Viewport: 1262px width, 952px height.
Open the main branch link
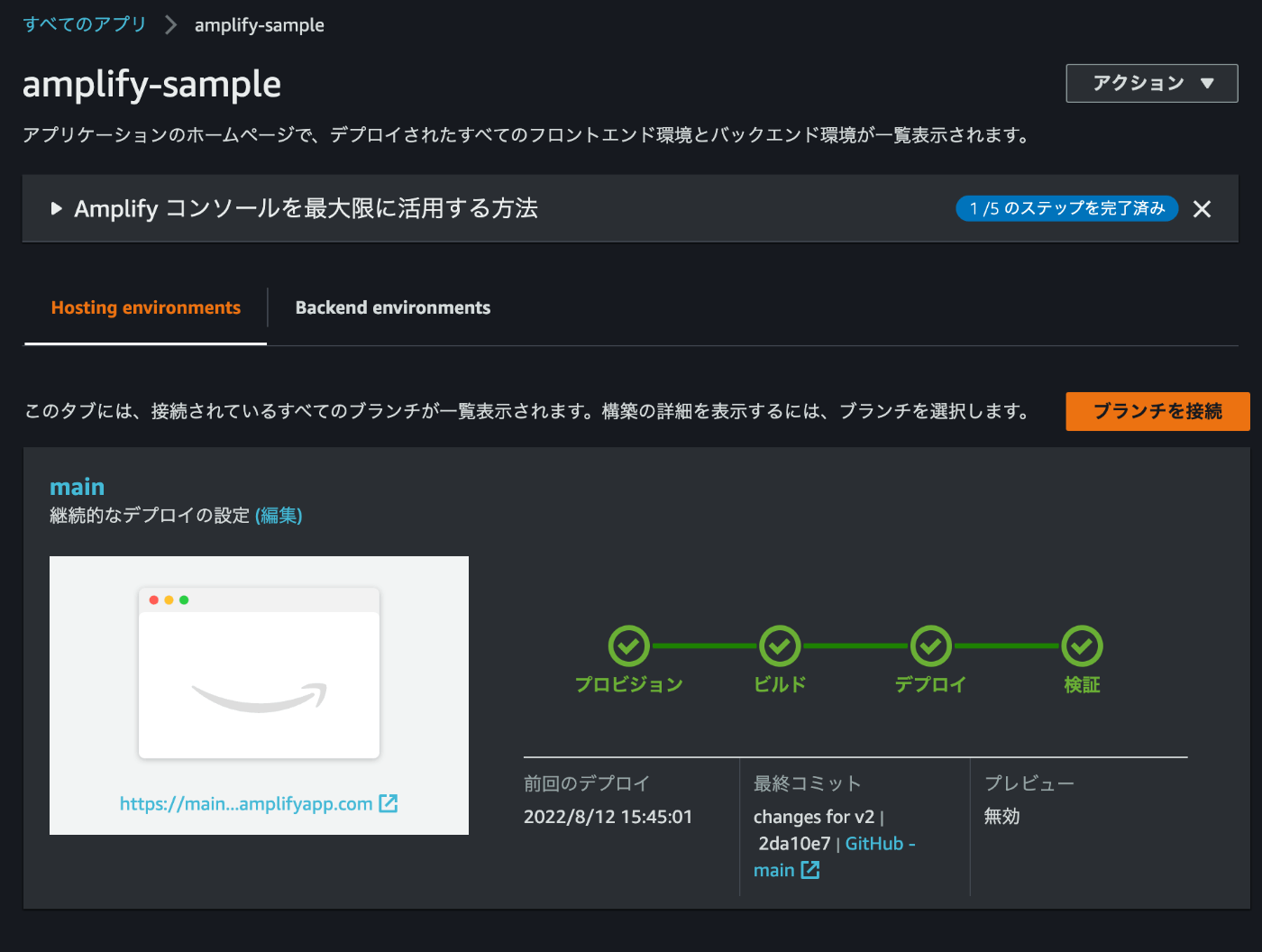click(78, 487)
